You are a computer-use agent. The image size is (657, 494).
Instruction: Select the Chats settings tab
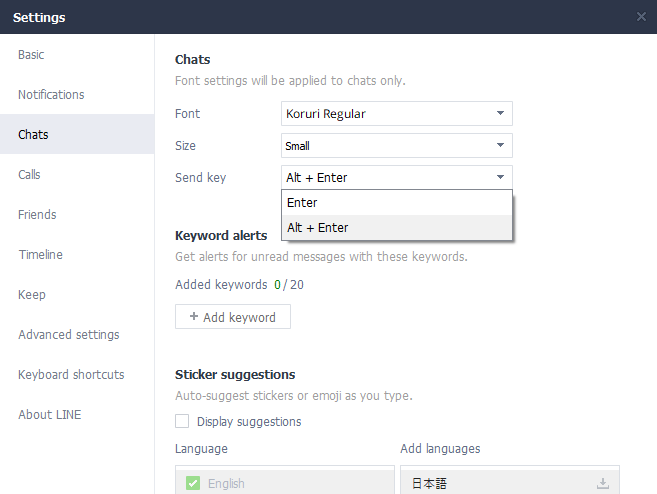point(34,135)
